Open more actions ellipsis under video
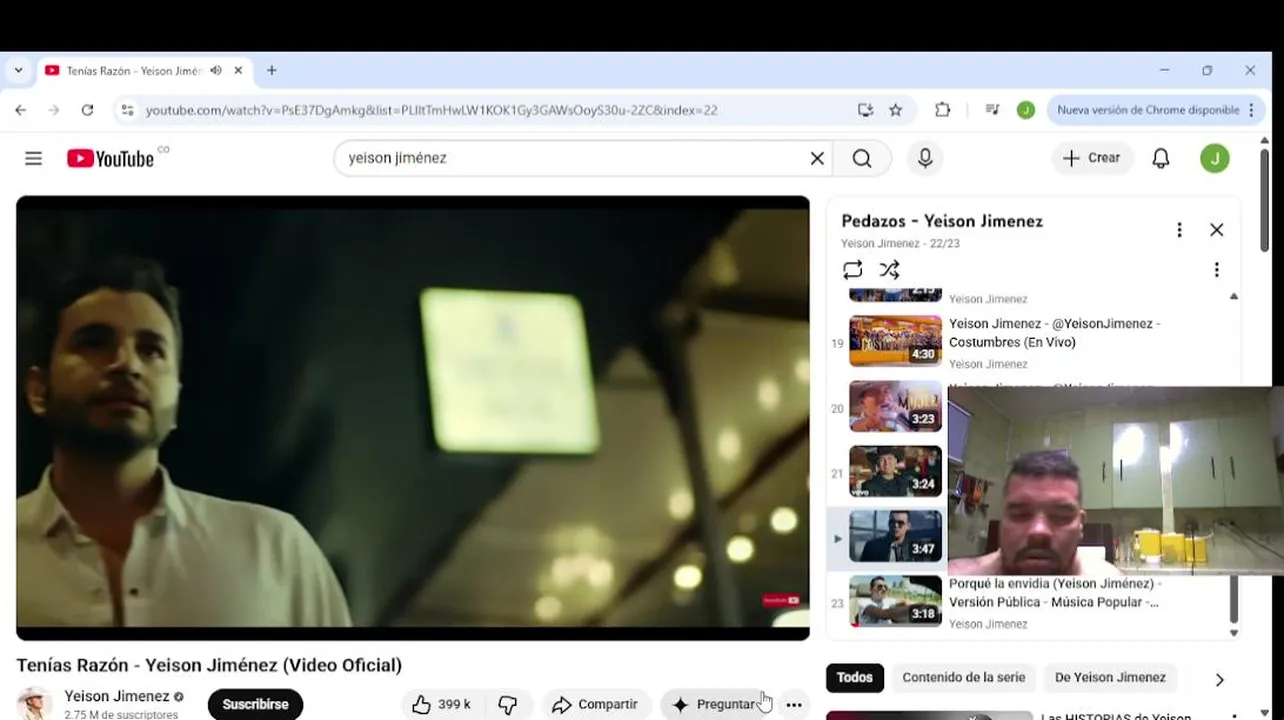The image size is (1284, 720). [794, 705]
